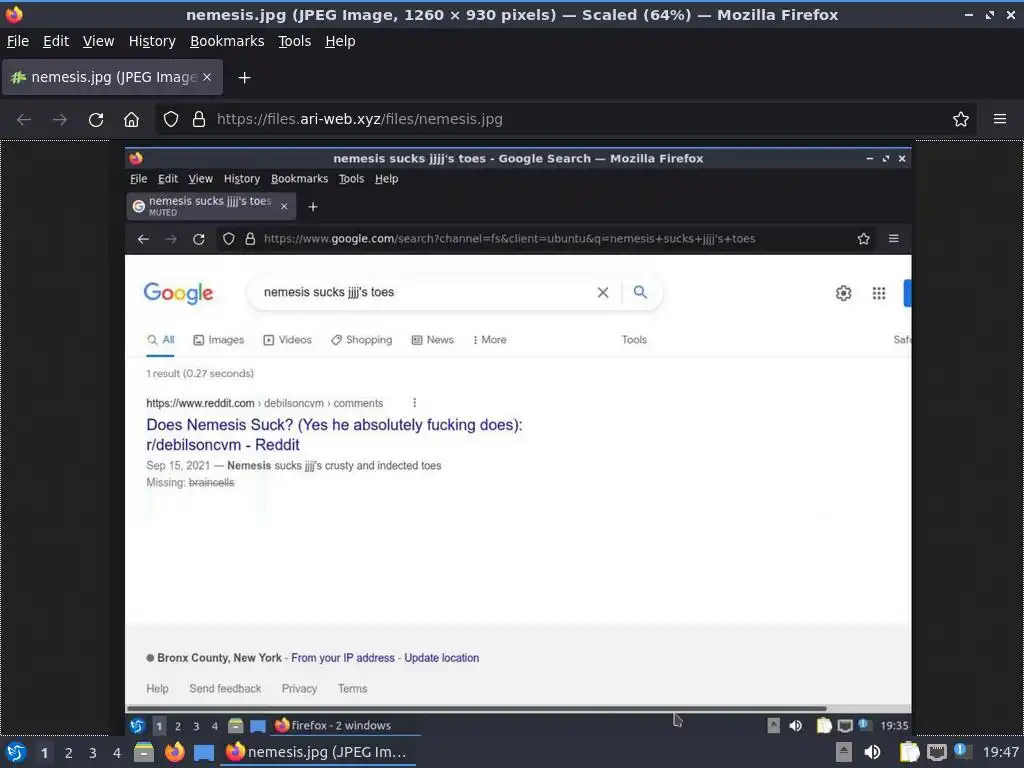This screenshot has width=1024, height=768.
Task: Click the pictured News search tab
Action: pyautogui.click(x=432, y=340)
